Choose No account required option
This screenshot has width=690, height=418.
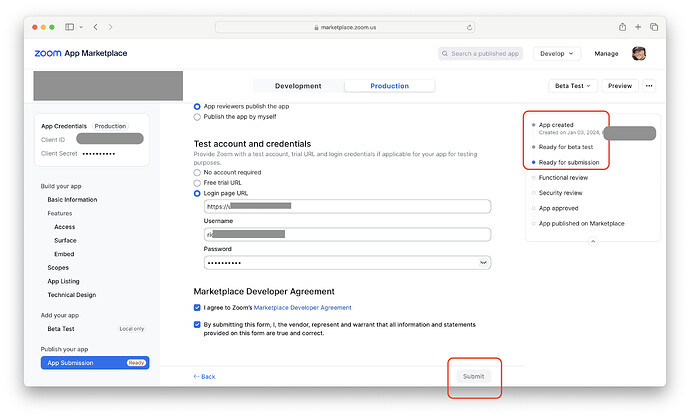pos(197,172)
